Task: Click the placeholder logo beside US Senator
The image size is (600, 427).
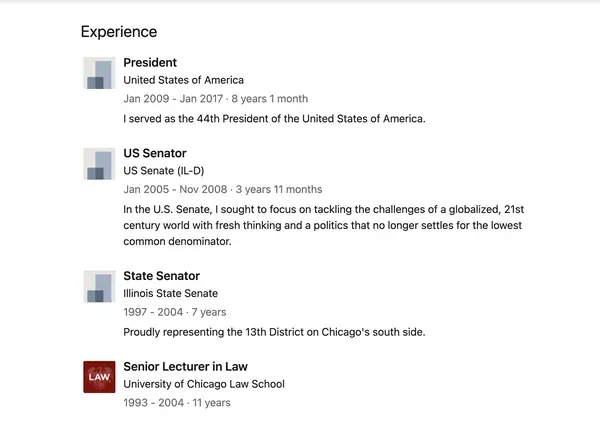Action: click(97, 164)
